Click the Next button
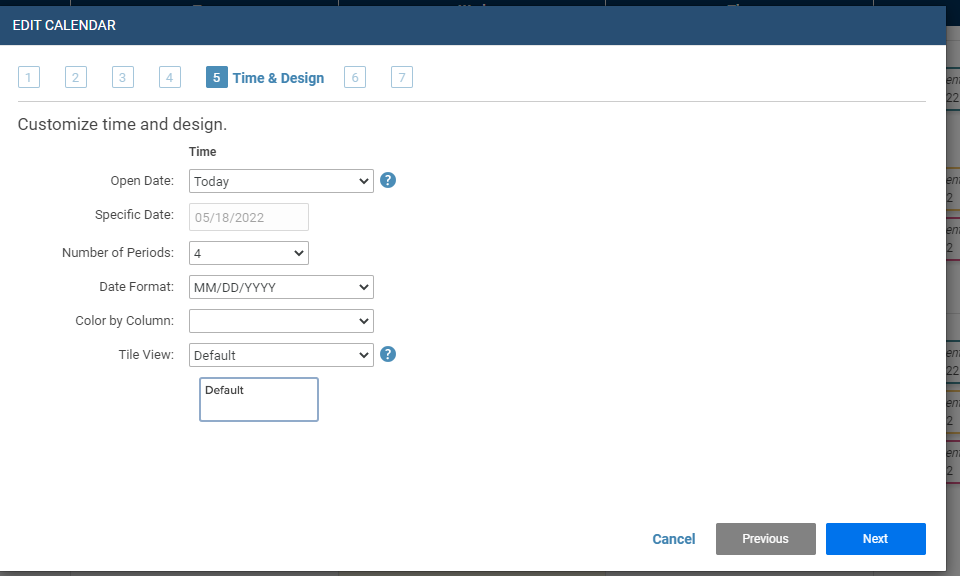 pyautogui.click(x=875, y=539)
